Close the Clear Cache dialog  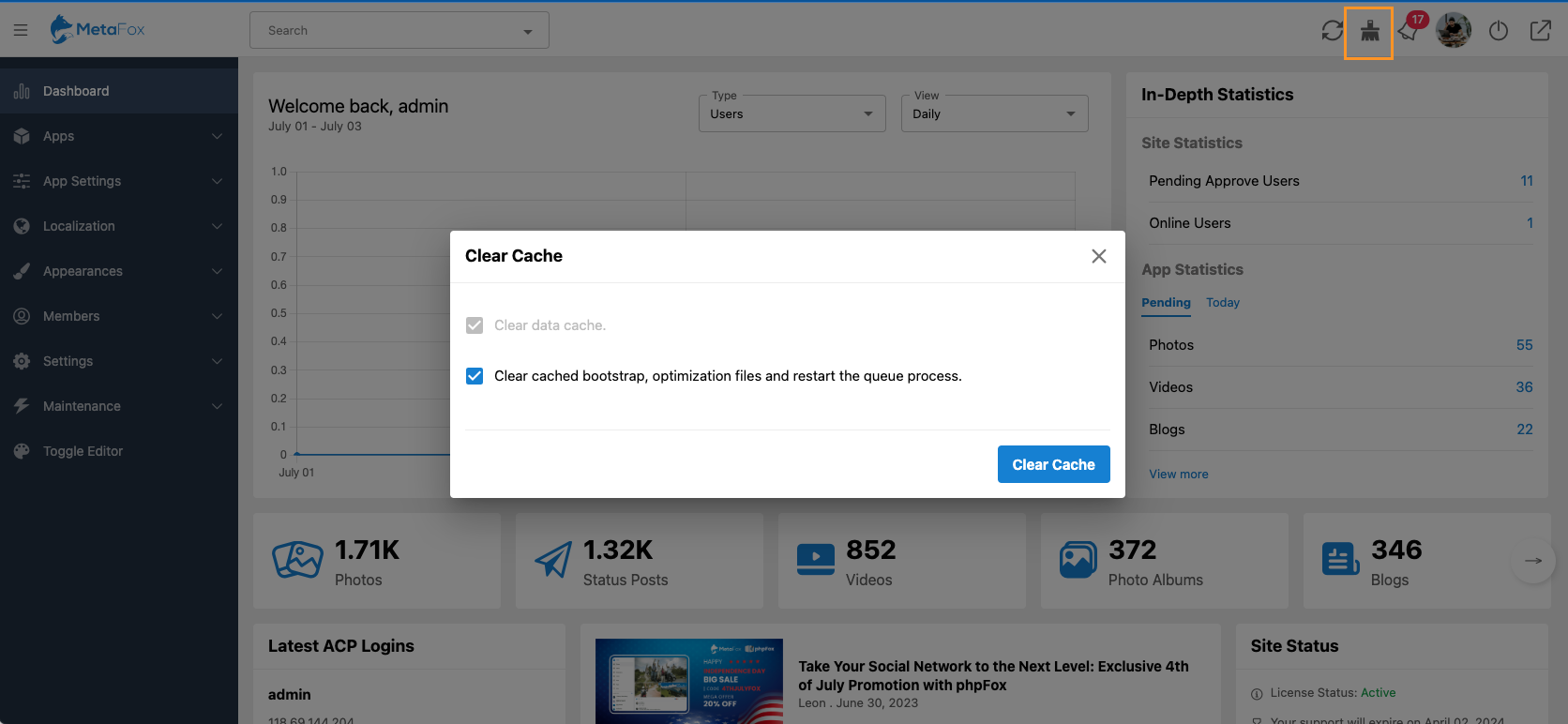[x=1099, y=256]
